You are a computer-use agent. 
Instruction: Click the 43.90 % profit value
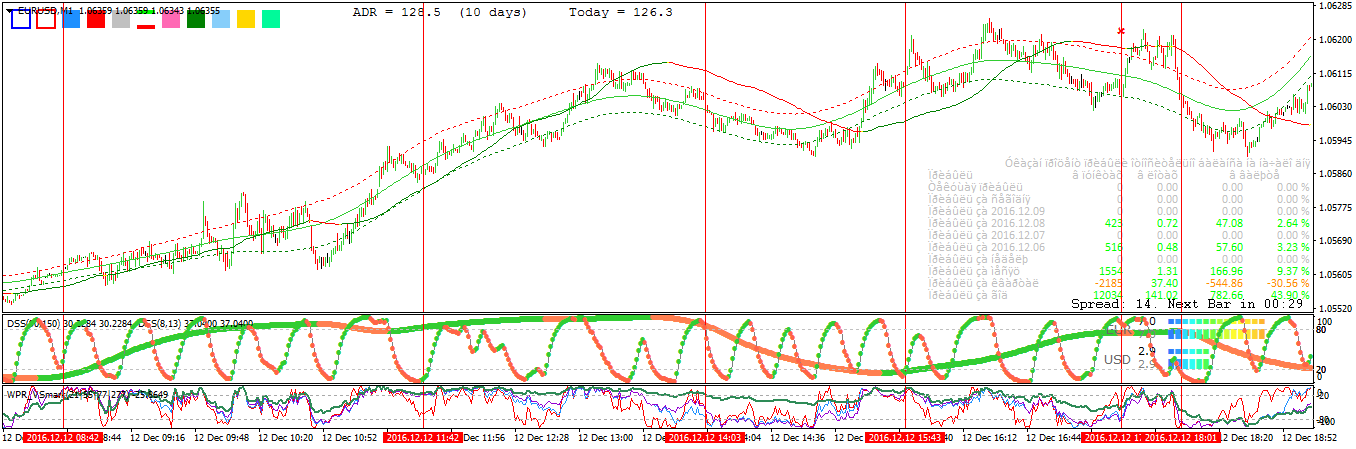(x=1289, y=295)
